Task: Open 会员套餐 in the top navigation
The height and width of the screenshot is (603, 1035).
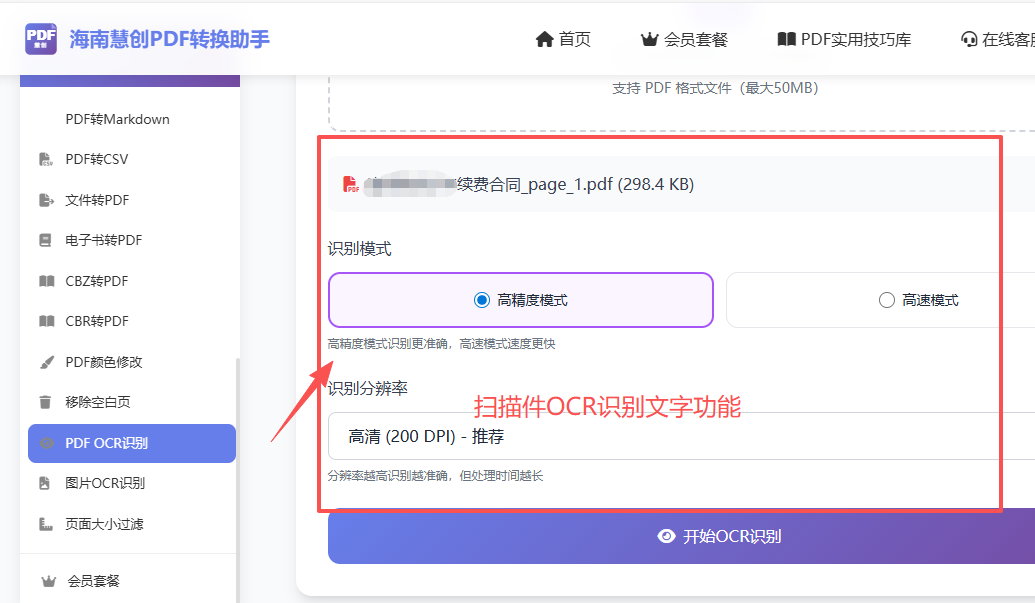Action: pos(684,40)
